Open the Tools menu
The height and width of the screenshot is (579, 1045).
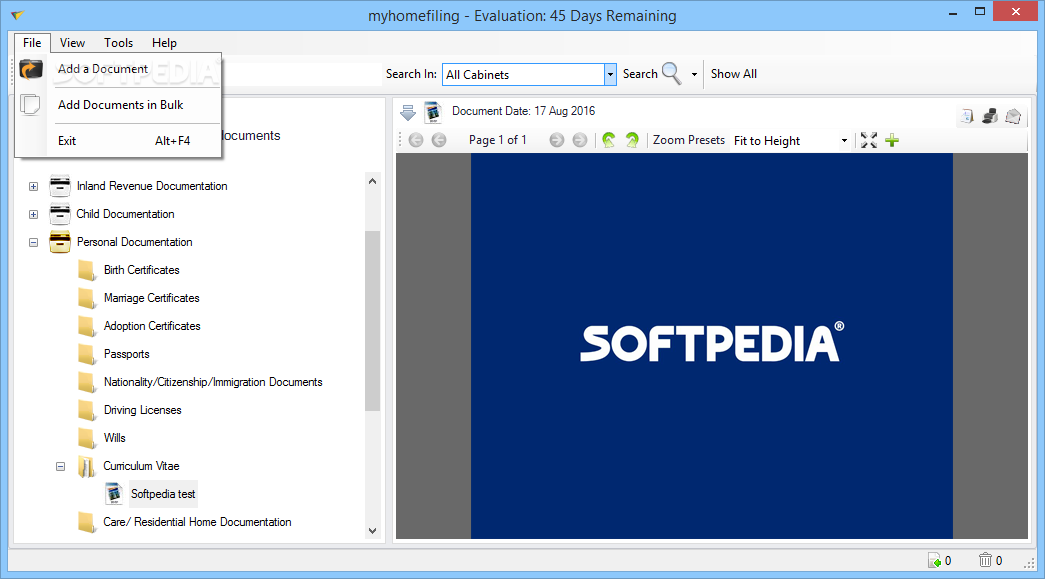click(118, 43)
